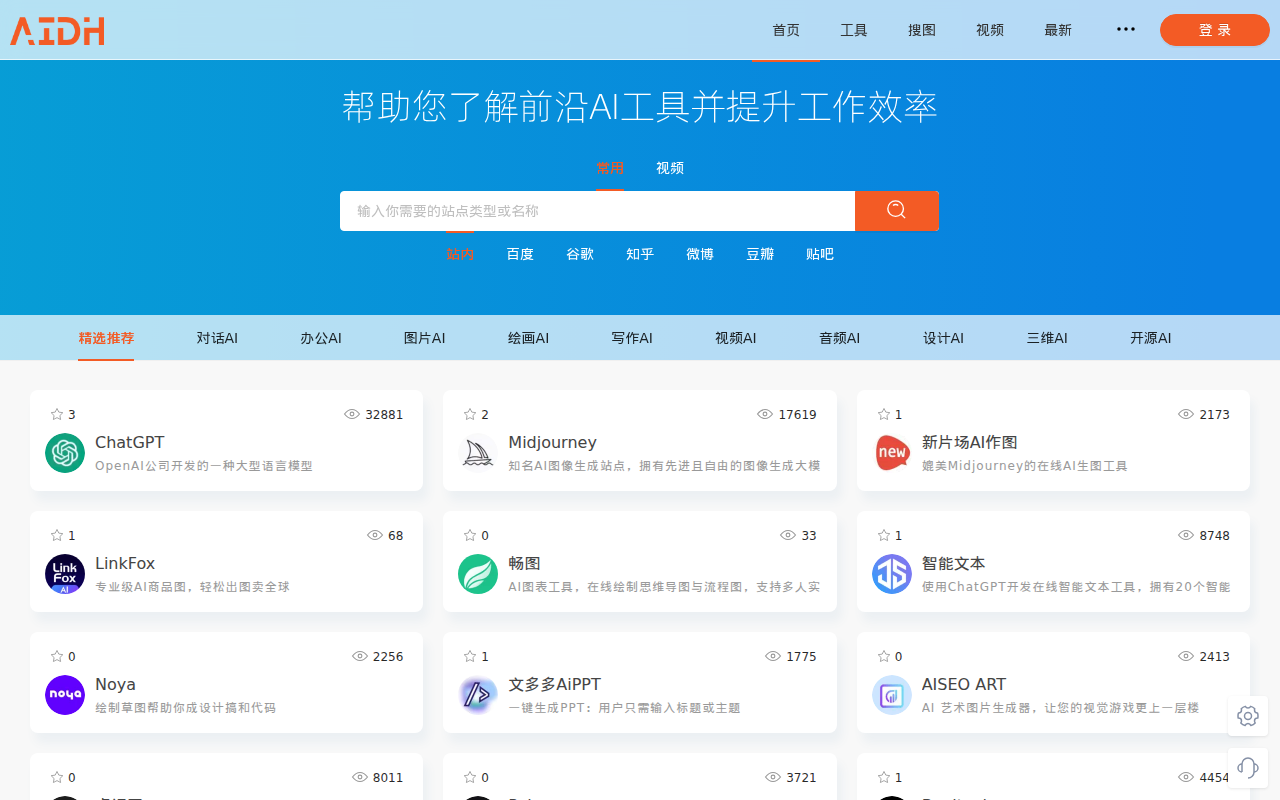Choose 贴吧 search engine
This screenshot has height=800, width=1280.
(x=820, y=254)
